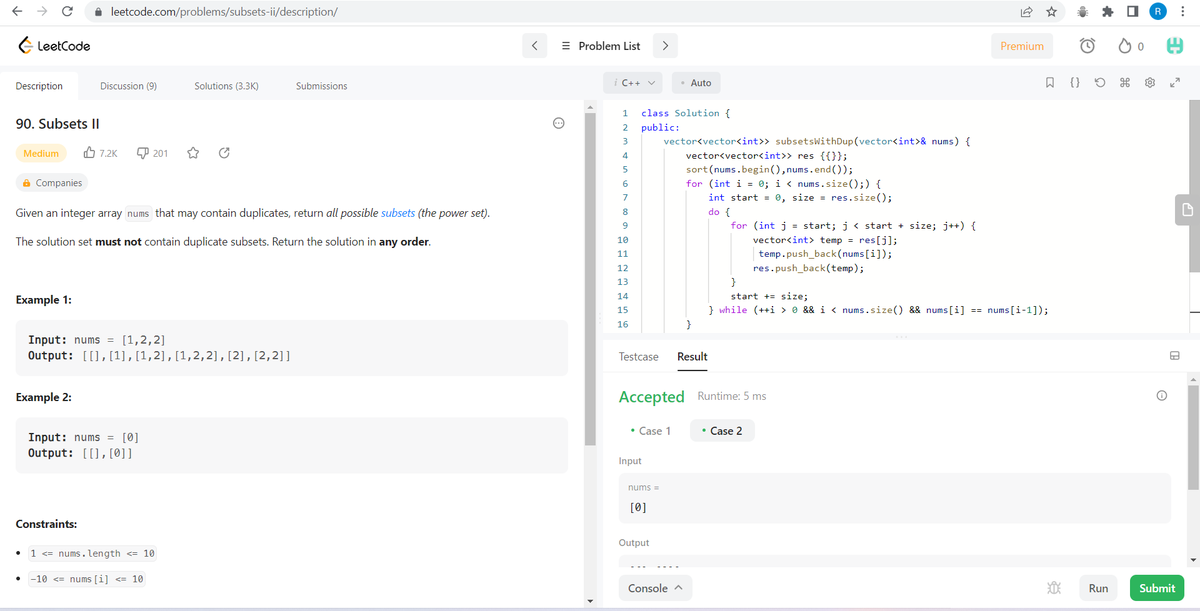
Task: Format code using the curly braces icon
Action: (x=1074, y=83)
